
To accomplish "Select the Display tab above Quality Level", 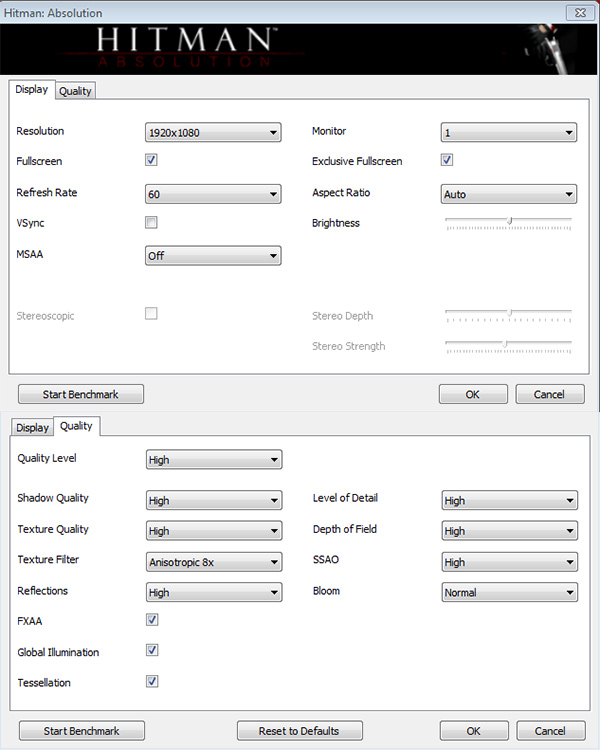I will [x=32, y=428].
